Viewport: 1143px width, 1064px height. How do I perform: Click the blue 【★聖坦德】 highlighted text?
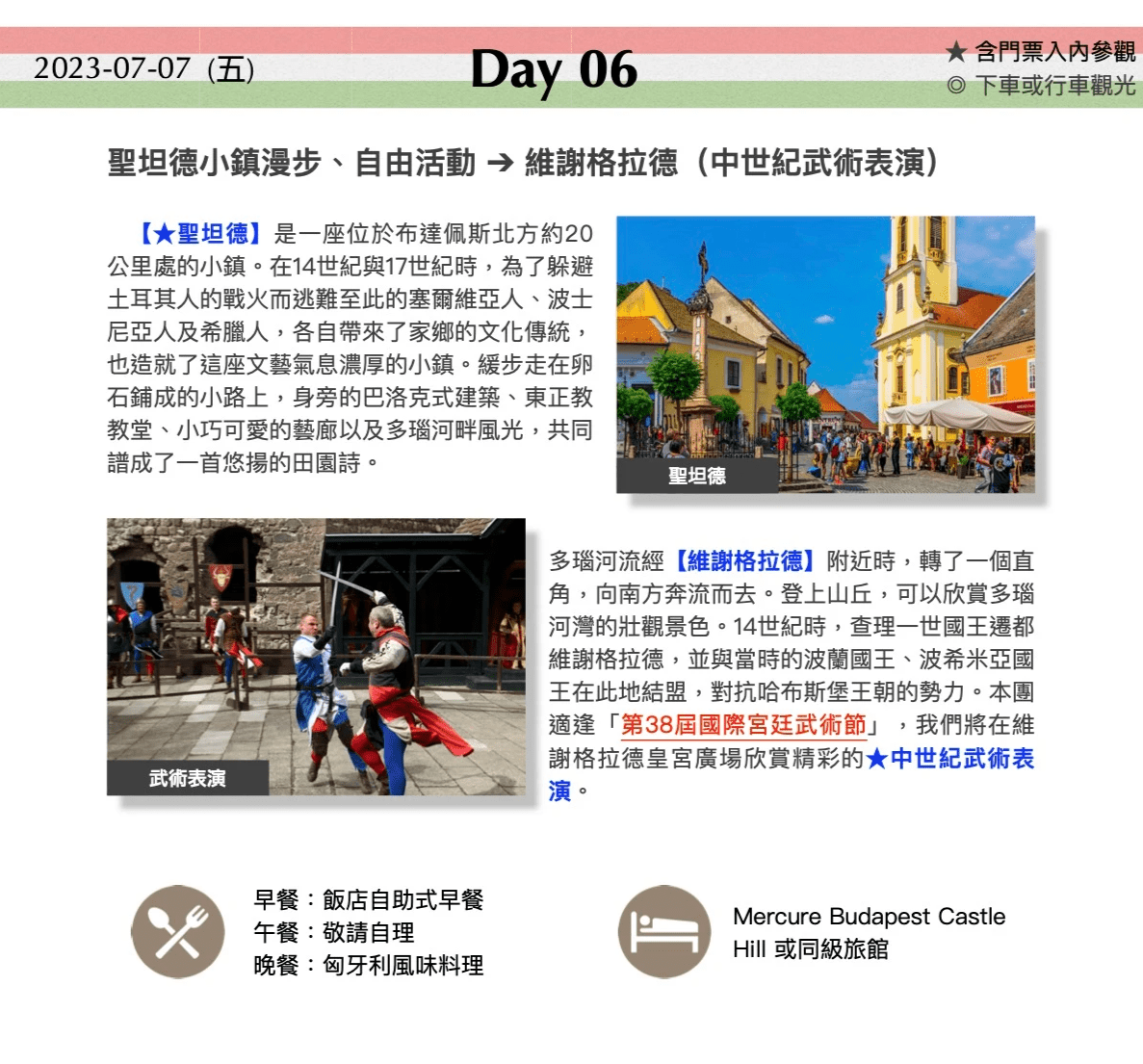point(200,234)
